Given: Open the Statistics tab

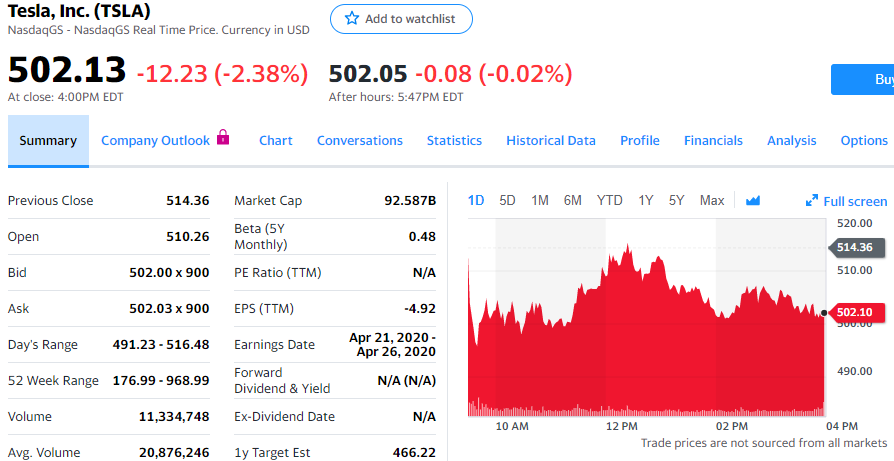Looking at the screenshot, I should point(454,141).
